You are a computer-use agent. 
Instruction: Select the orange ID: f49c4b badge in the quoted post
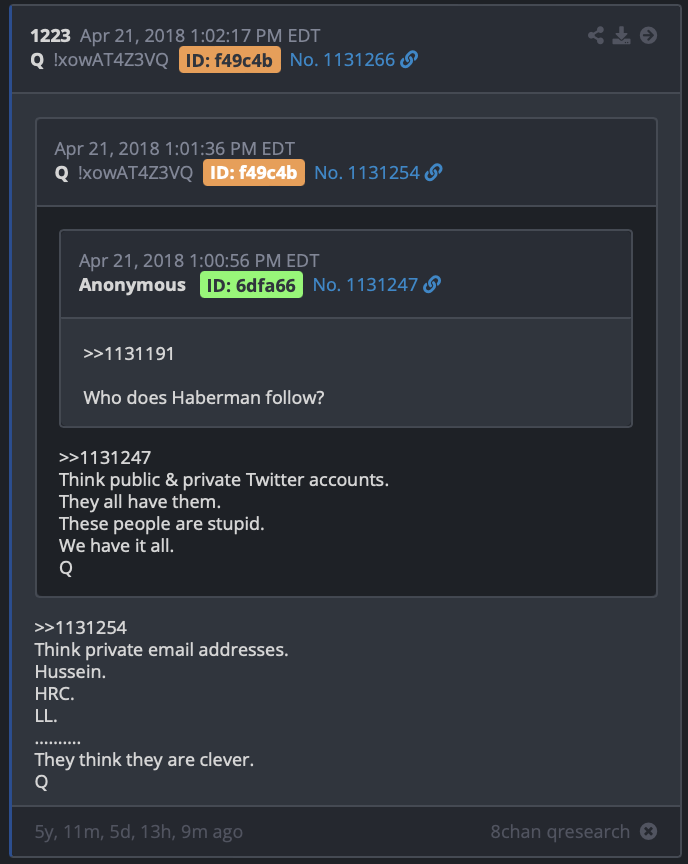(x=254, y=172)
